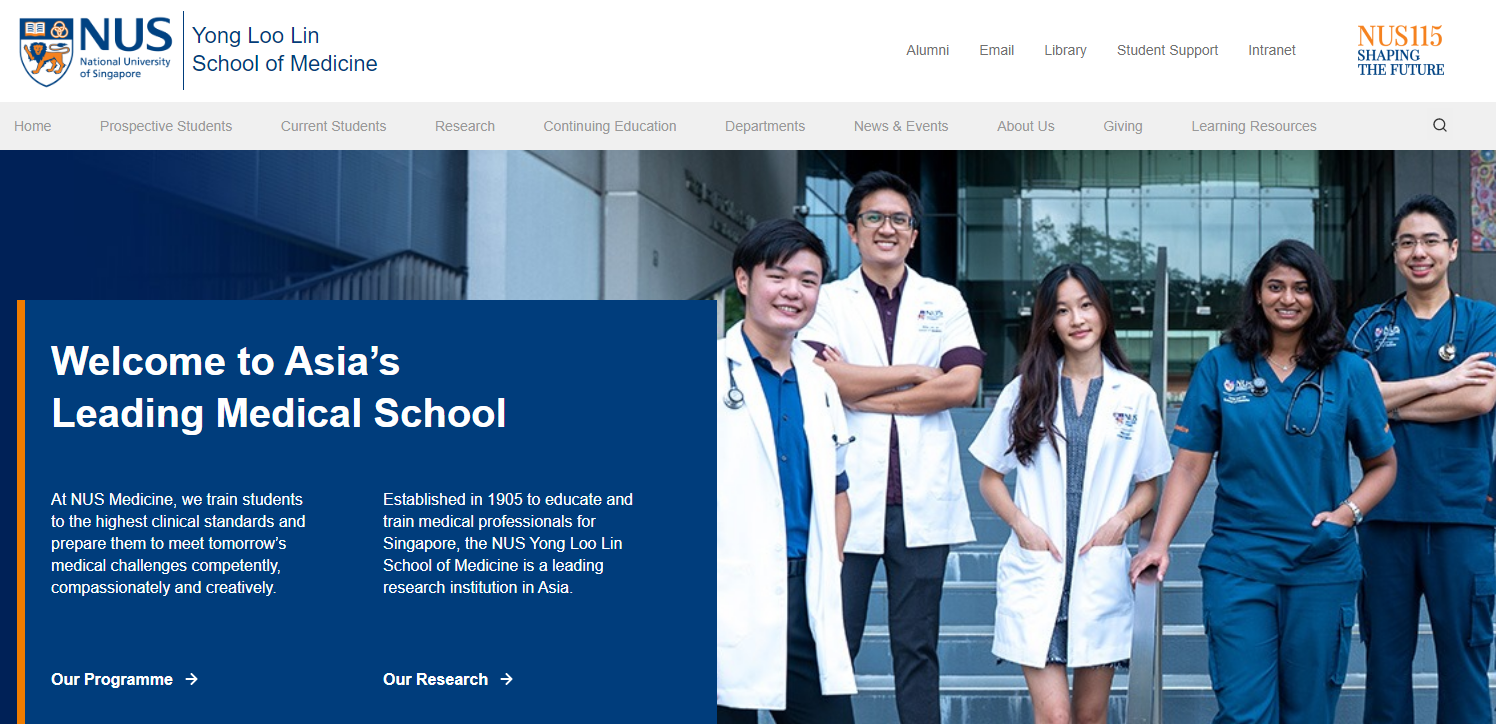Click the Student Support link
This screenshot has height=724, width=1496.
1167,50
